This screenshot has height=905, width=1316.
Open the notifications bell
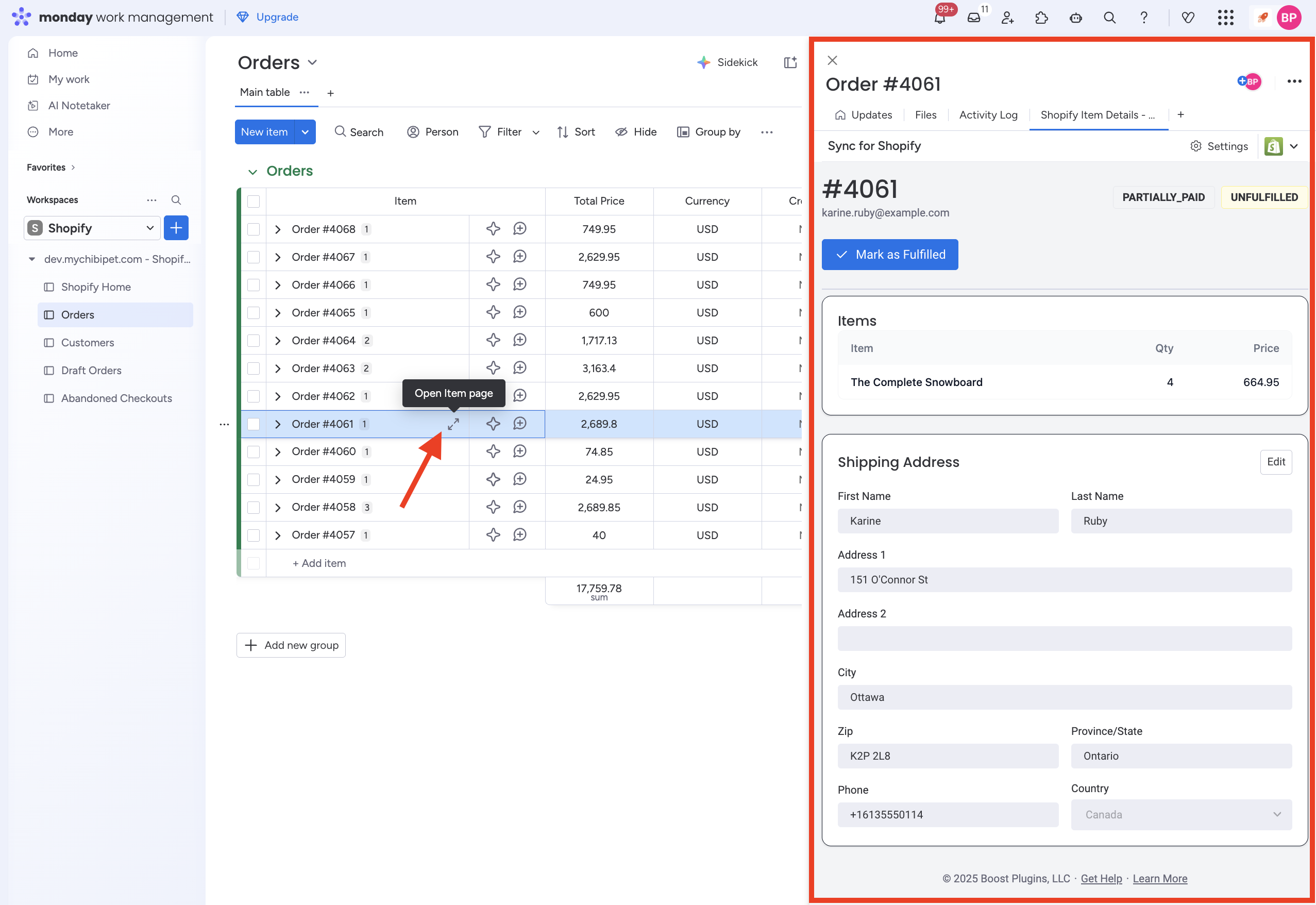coord(941,18)
